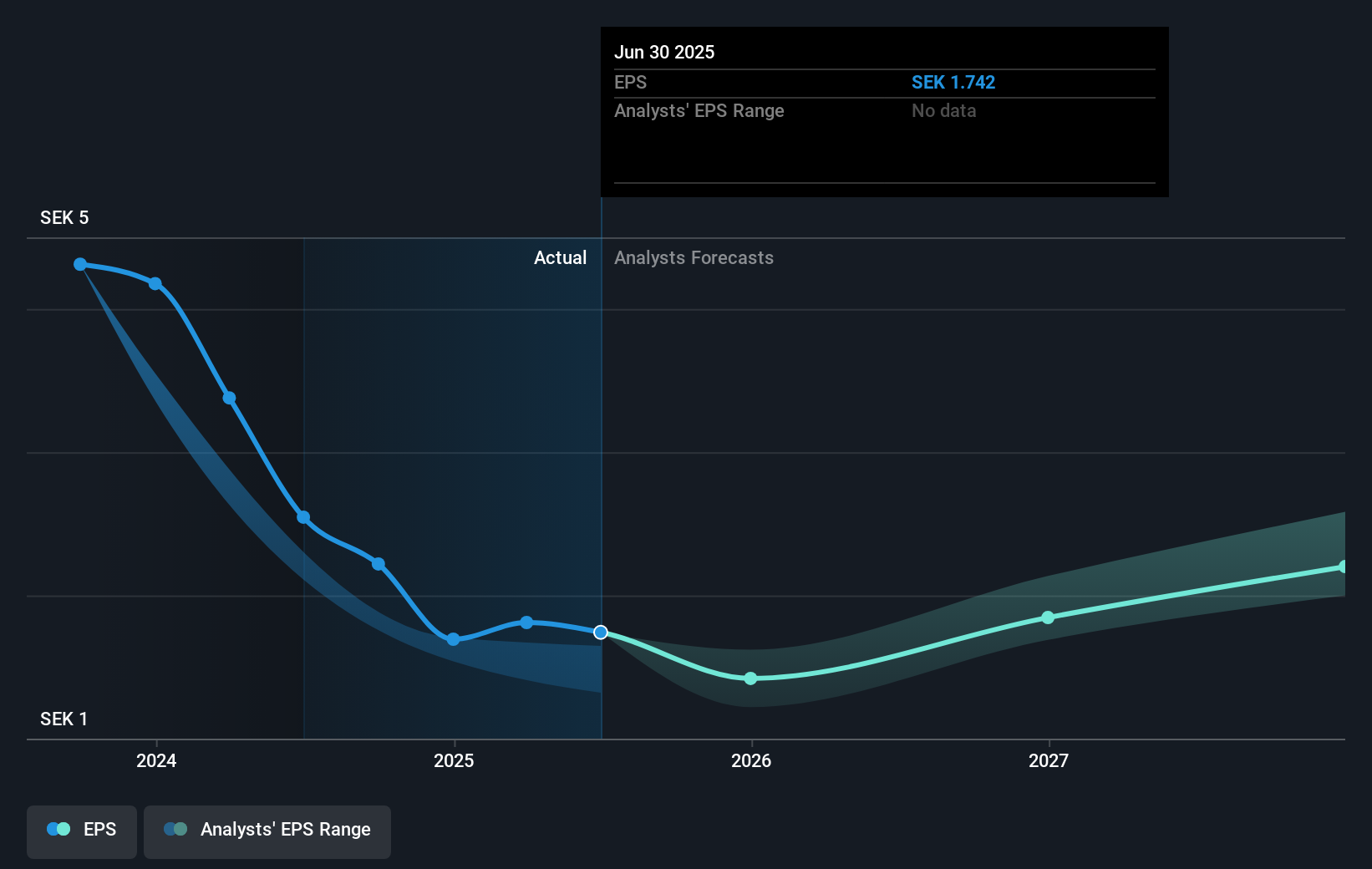The height and width of the screenshot is (869, 1372).
Task: Click the 2025 axis label
Action: click(454, 761)
